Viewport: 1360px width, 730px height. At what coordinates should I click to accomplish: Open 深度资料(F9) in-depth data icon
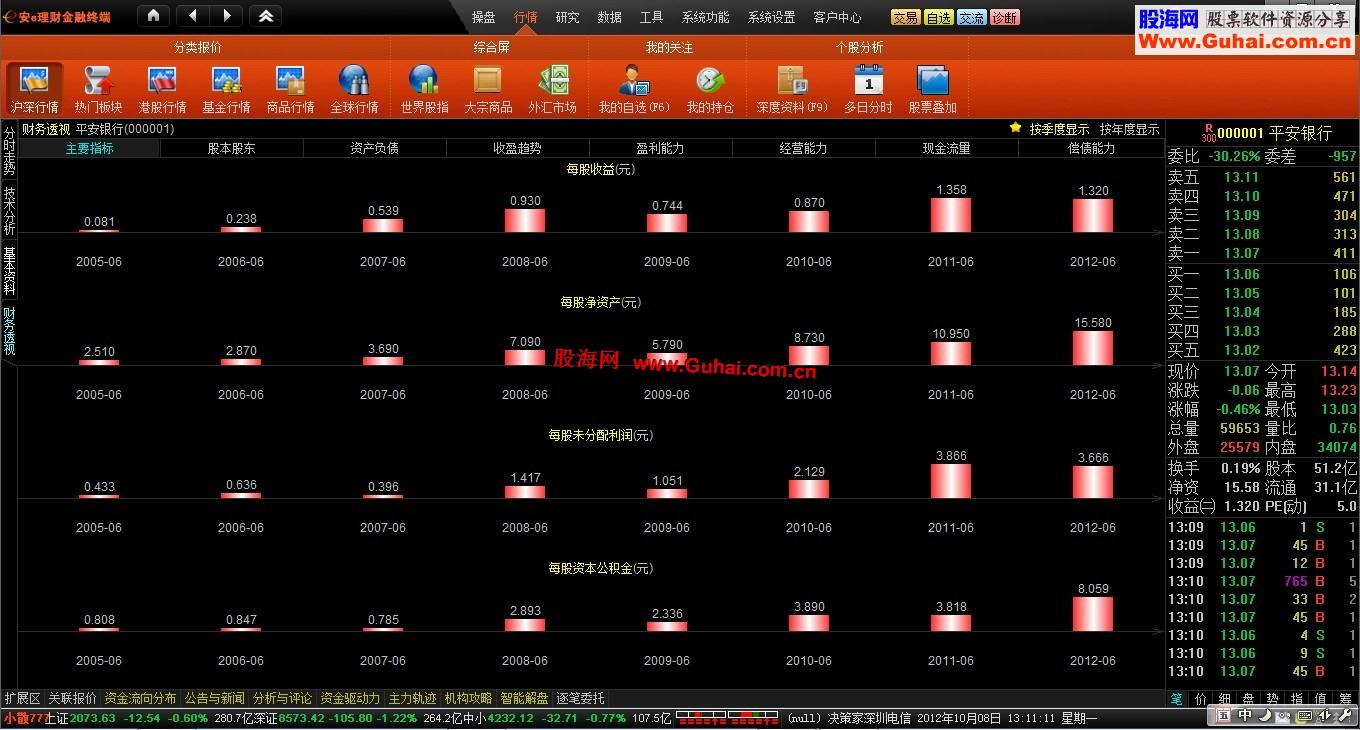pos(792,89)
